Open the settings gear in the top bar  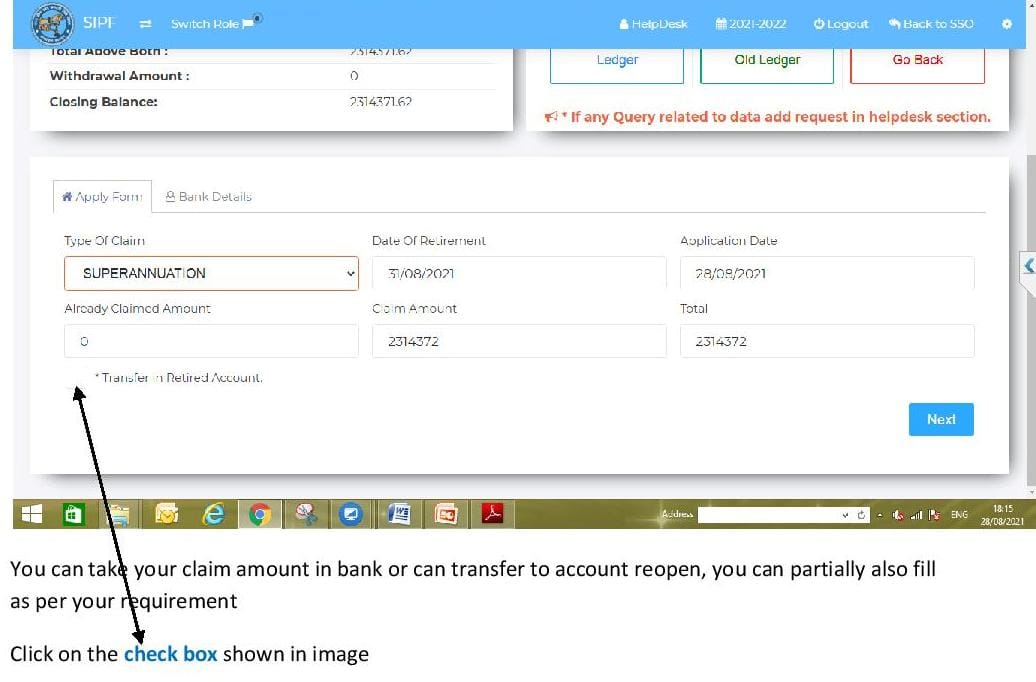click(x=1006, y=23)
